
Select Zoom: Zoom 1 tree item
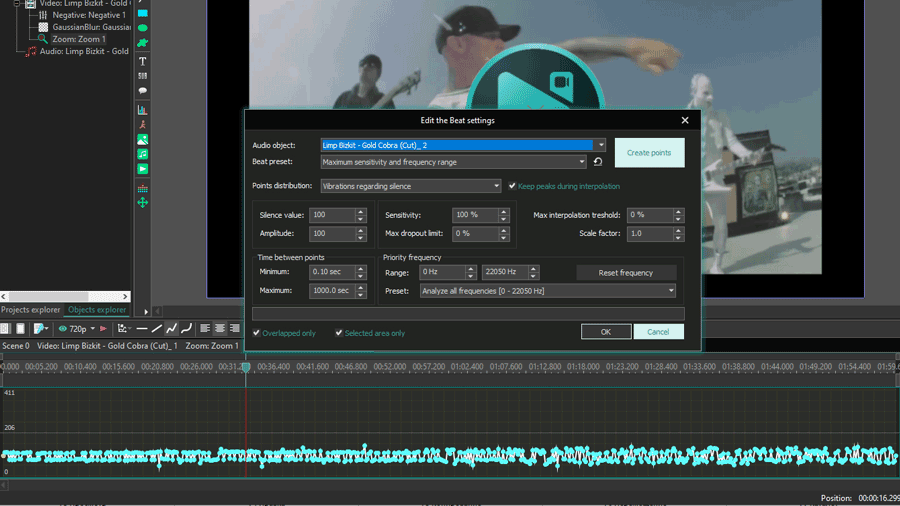(79, 39)
